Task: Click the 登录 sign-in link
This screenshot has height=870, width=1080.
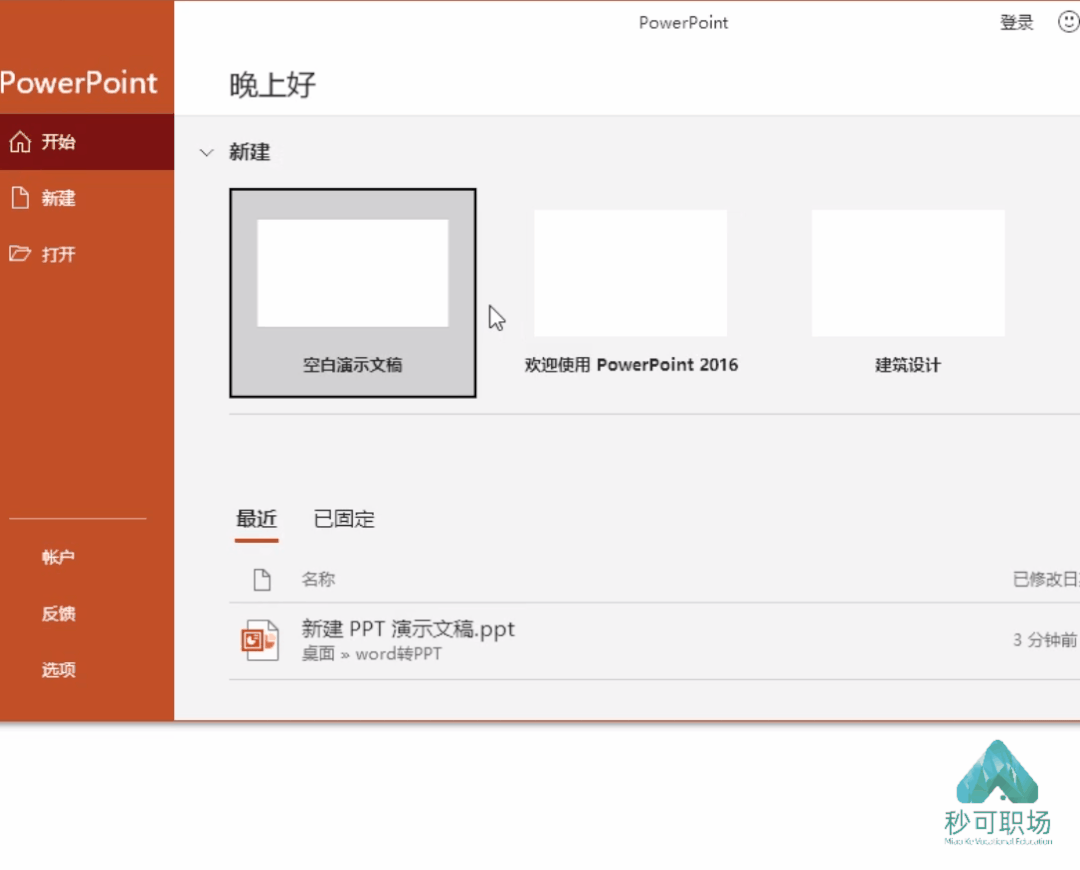Action: pyautogui.click(x=1016, y=22)
